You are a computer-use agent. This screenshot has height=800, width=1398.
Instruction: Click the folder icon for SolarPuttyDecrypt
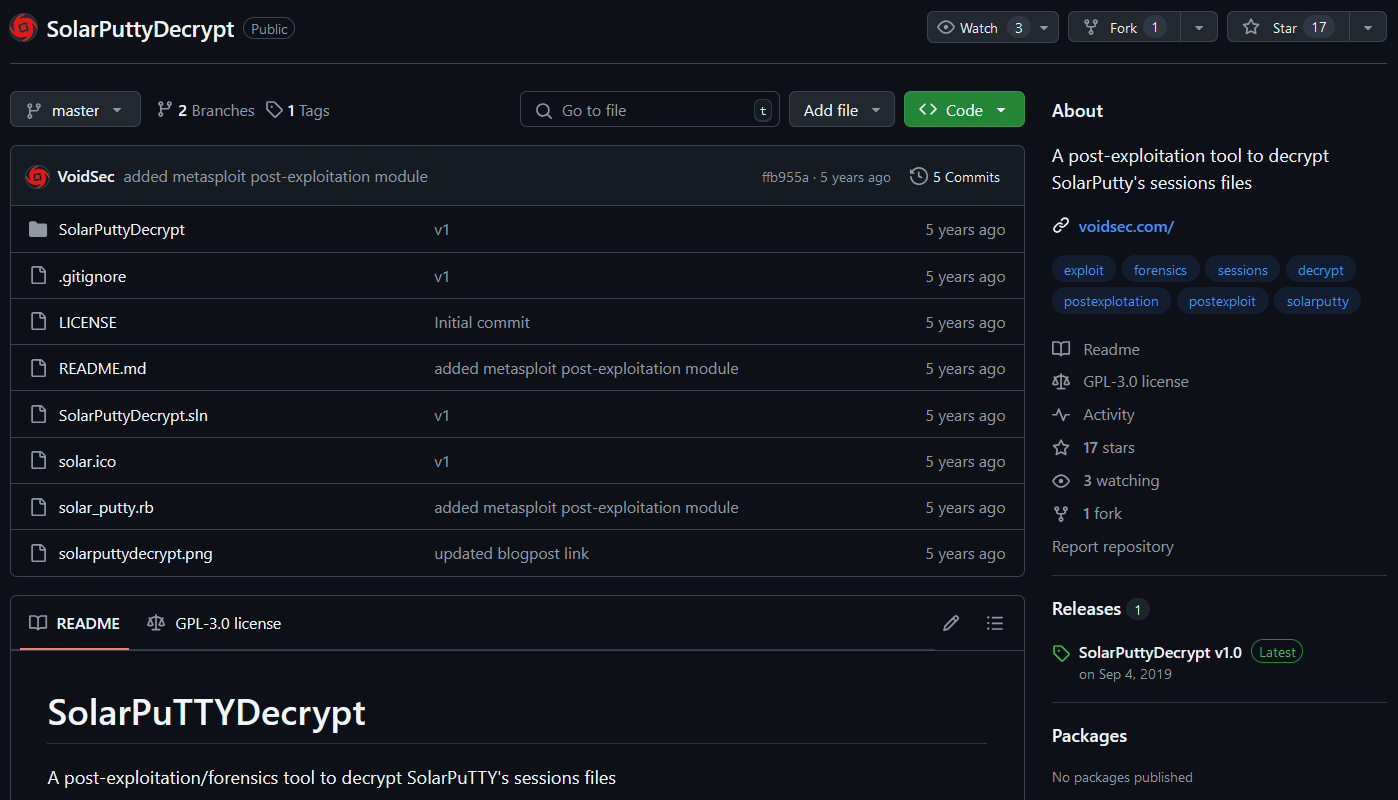point(38,230)
